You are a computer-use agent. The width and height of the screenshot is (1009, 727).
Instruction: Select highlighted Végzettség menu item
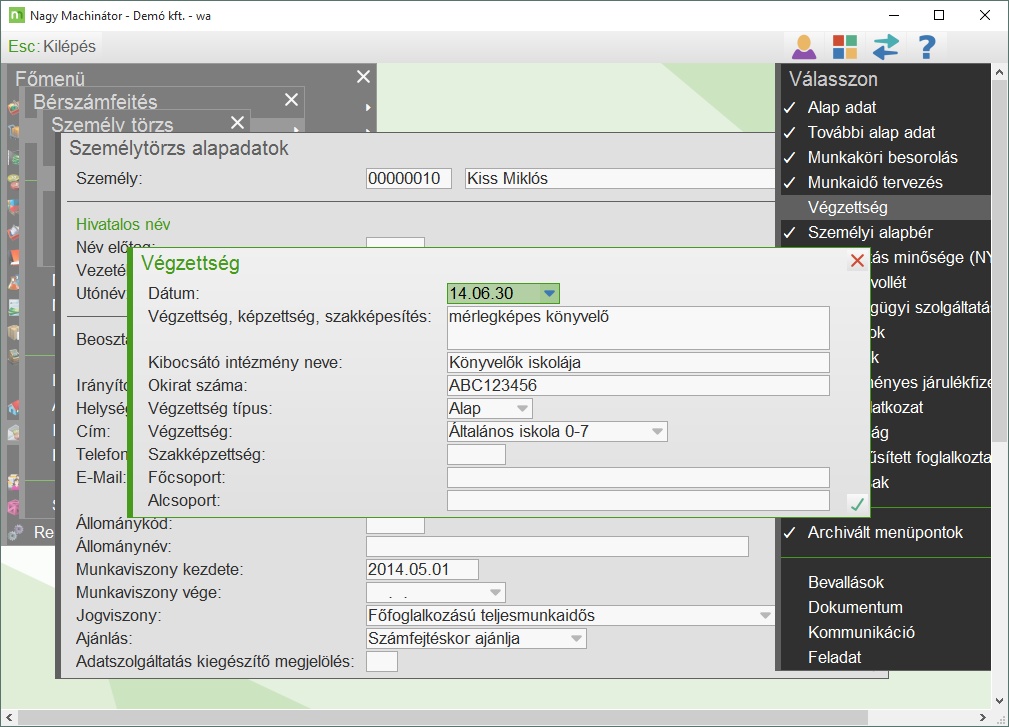pos(886,208)
